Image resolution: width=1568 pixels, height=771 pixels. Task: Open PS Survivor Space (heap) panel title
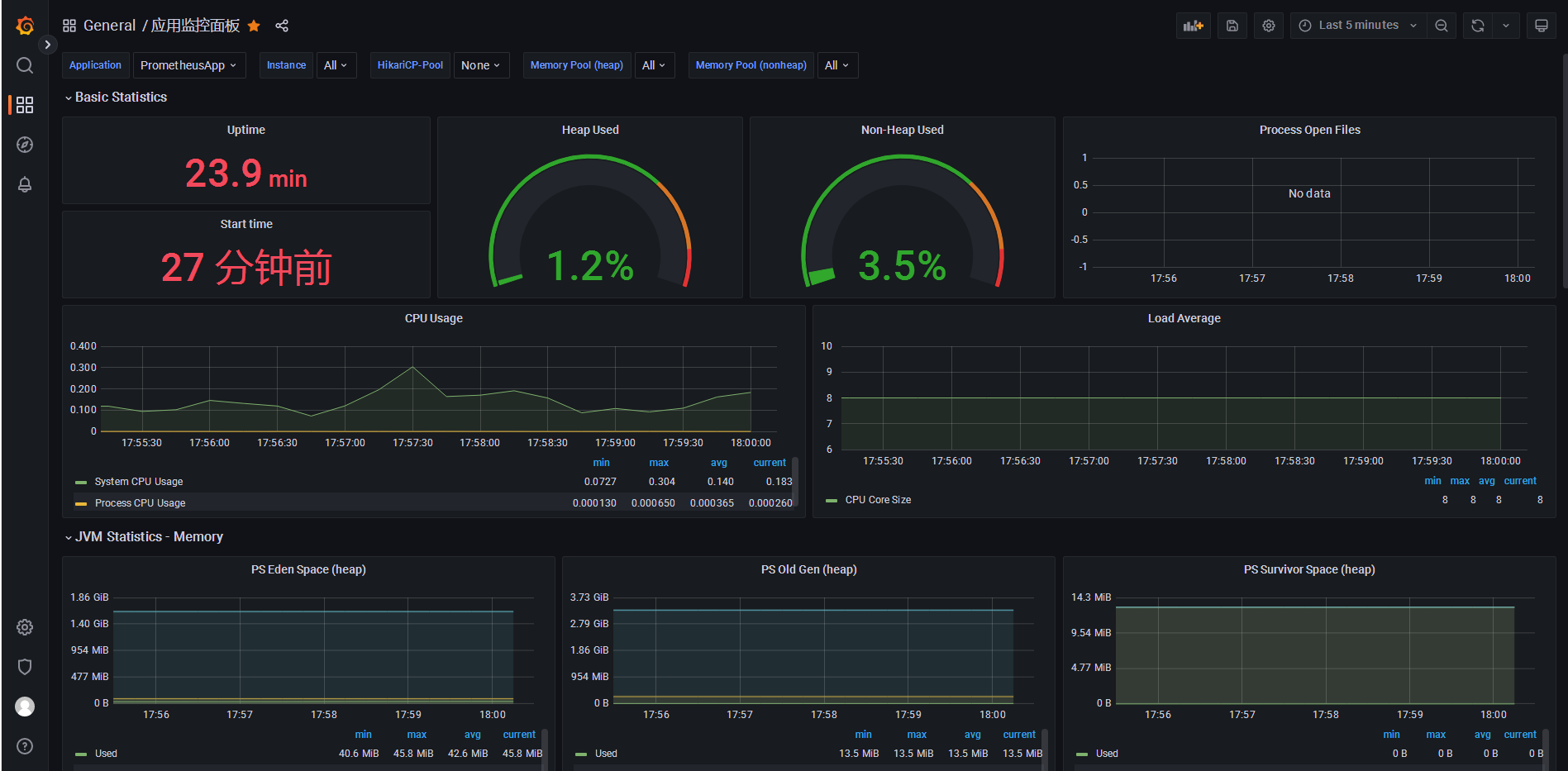click(1310, 569)
